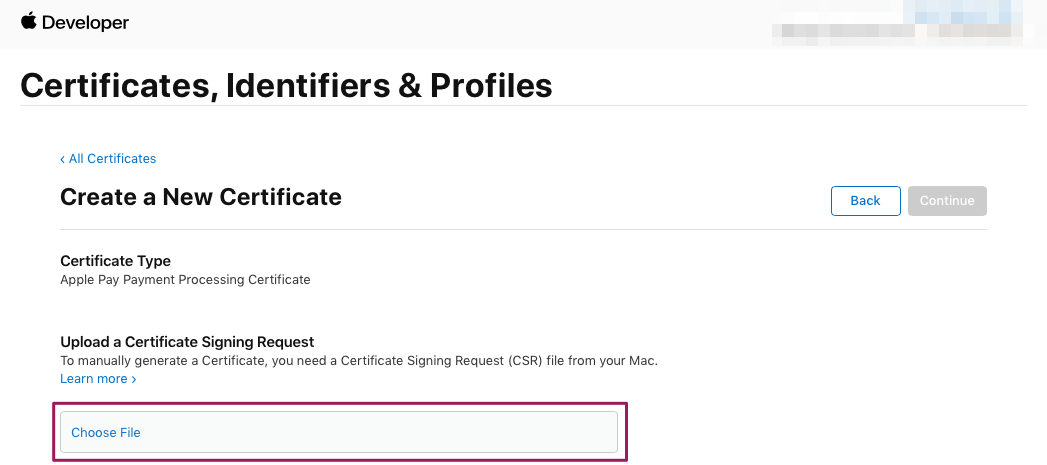Click the chevron before All Certificates
1047x465 pixels.
point(62,159)
